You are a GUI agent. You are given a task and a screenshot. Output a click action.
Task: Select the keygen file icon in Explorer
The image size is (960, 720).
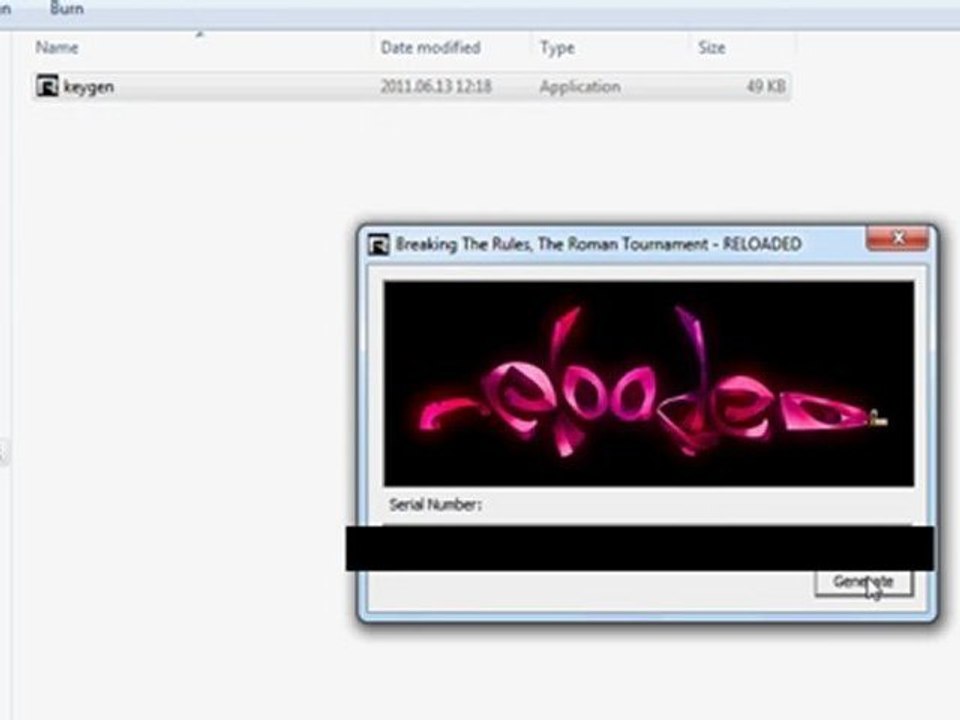47,86
